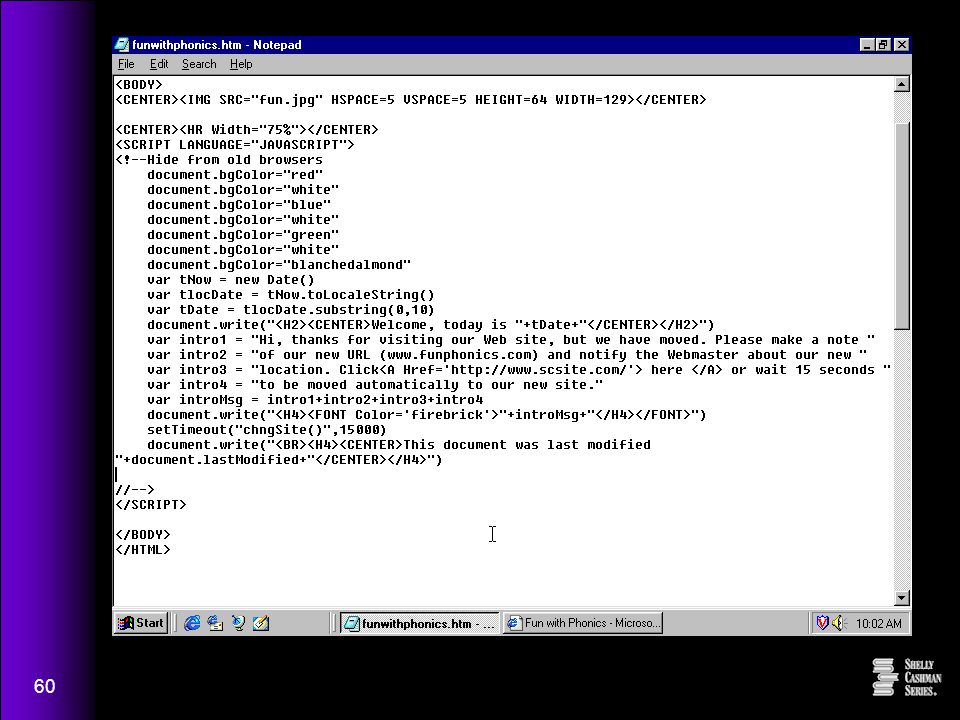Click the Start button on the taskbar
Screen dimensions: 960x720
(x=141, y=623)
